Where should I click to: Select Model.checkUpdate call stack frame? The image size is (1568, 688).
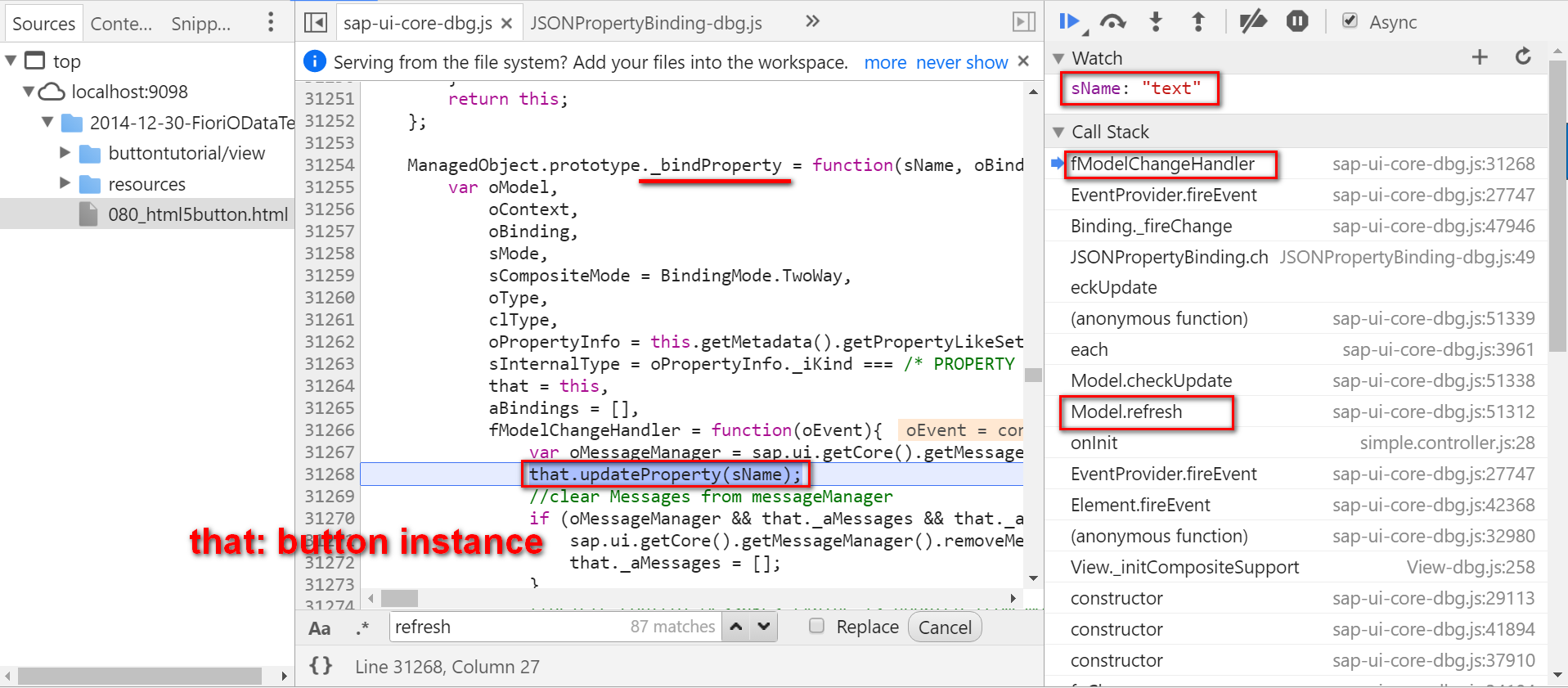click(x=1296, y=380)
